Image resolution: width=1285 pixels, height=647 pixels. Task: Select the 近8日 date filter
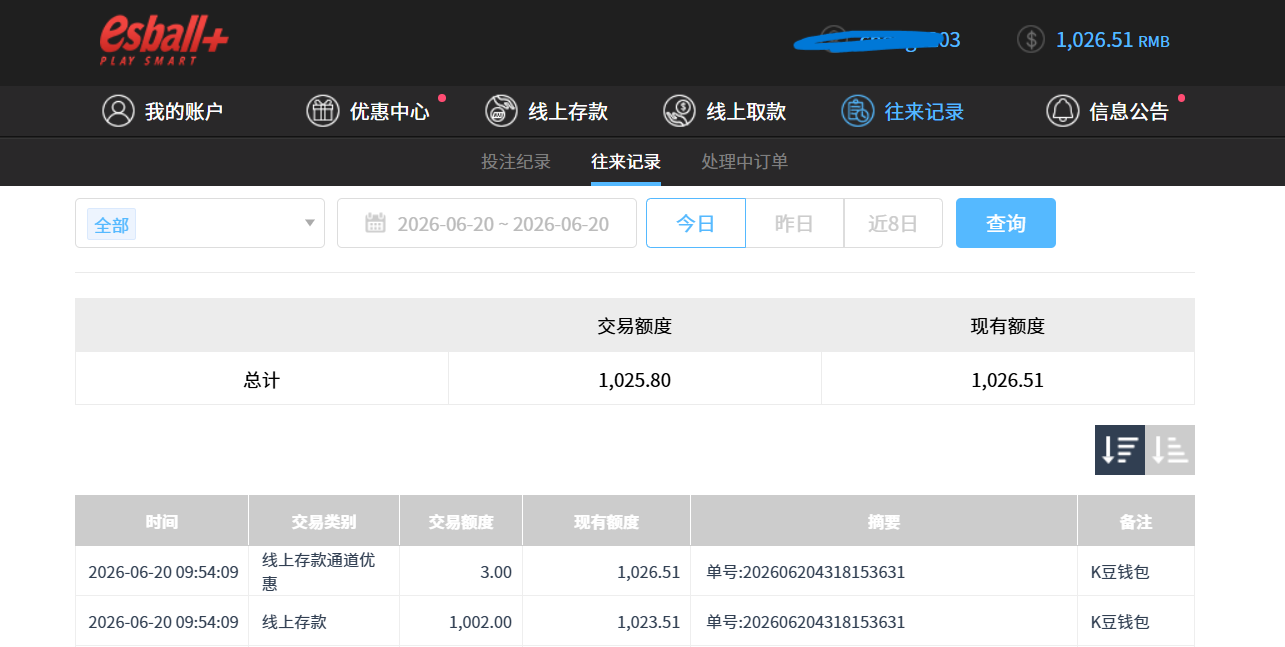coord(893,223)
